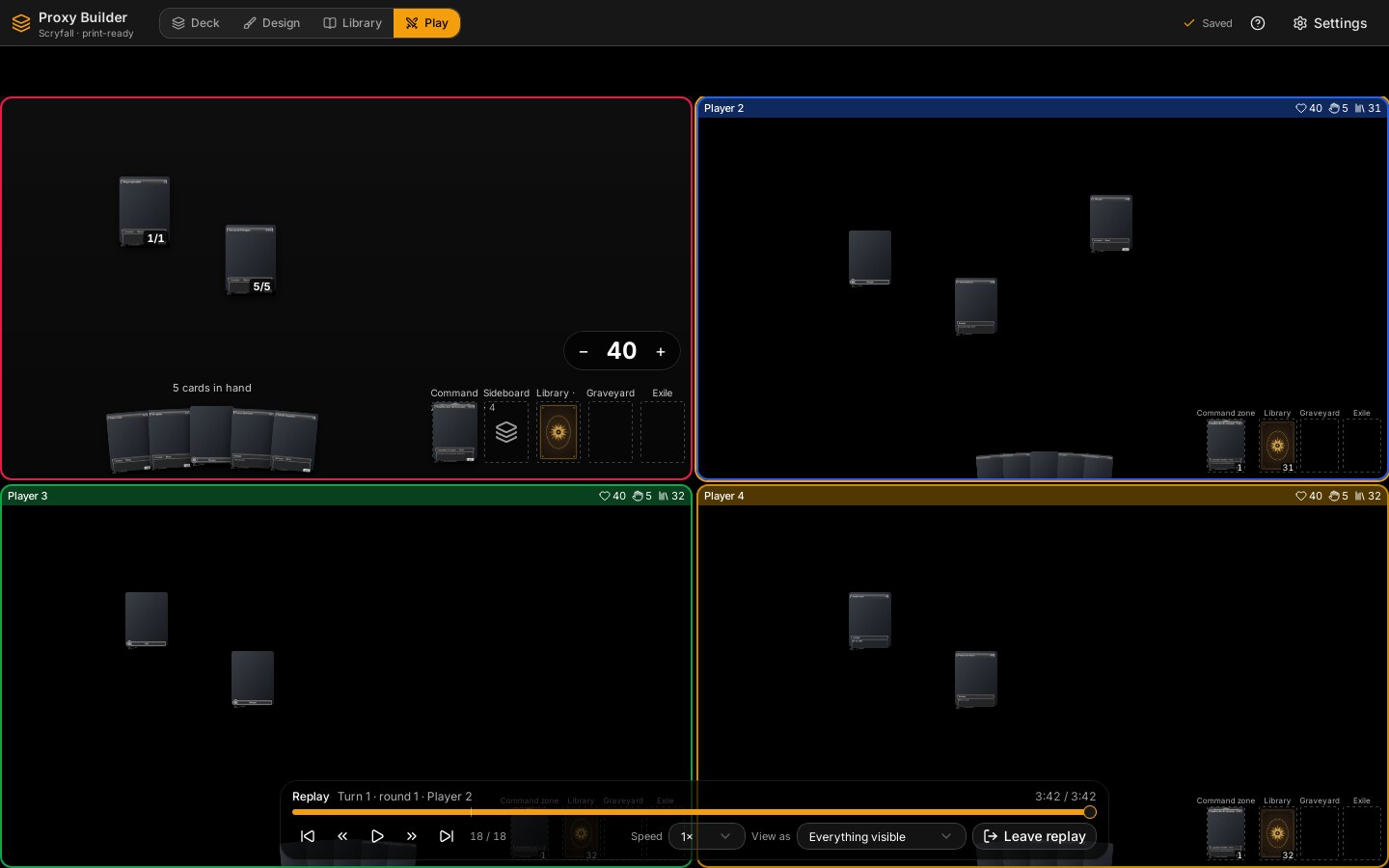Click the 1/1 creature card on battlefield
This screenshot has height=868, width=1389.
coord(145,211)
